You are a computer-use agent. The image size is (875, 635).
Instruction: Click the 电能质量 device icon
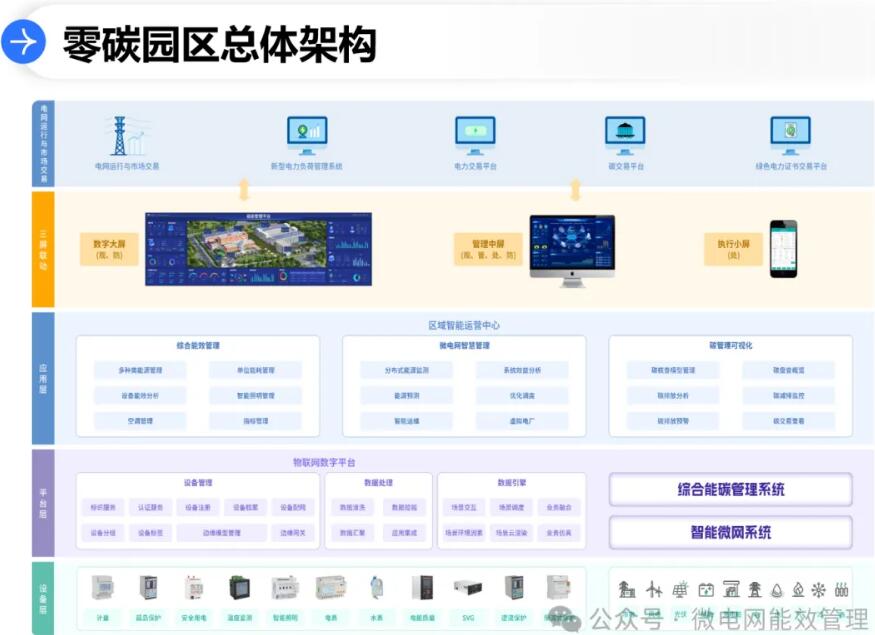pos(422,588)
